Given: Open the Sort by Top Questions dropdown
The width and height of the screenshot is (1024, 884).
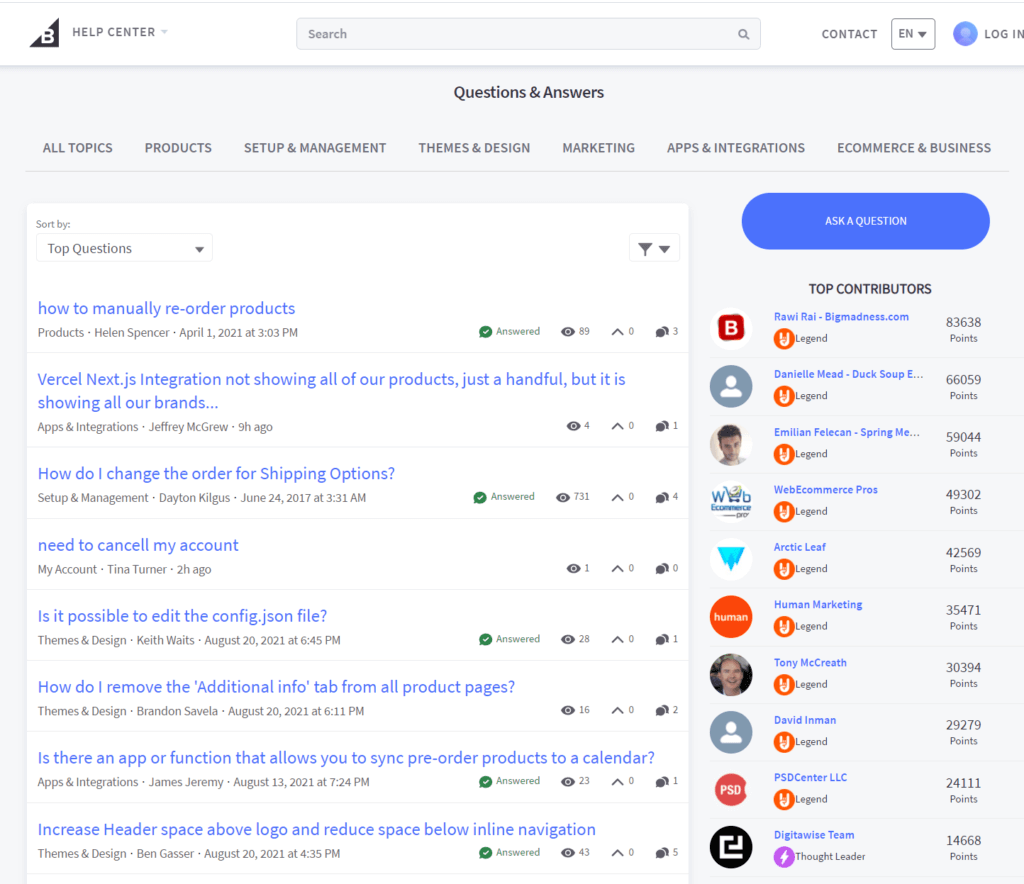Looking at the screenshot, I should point(124,248).
